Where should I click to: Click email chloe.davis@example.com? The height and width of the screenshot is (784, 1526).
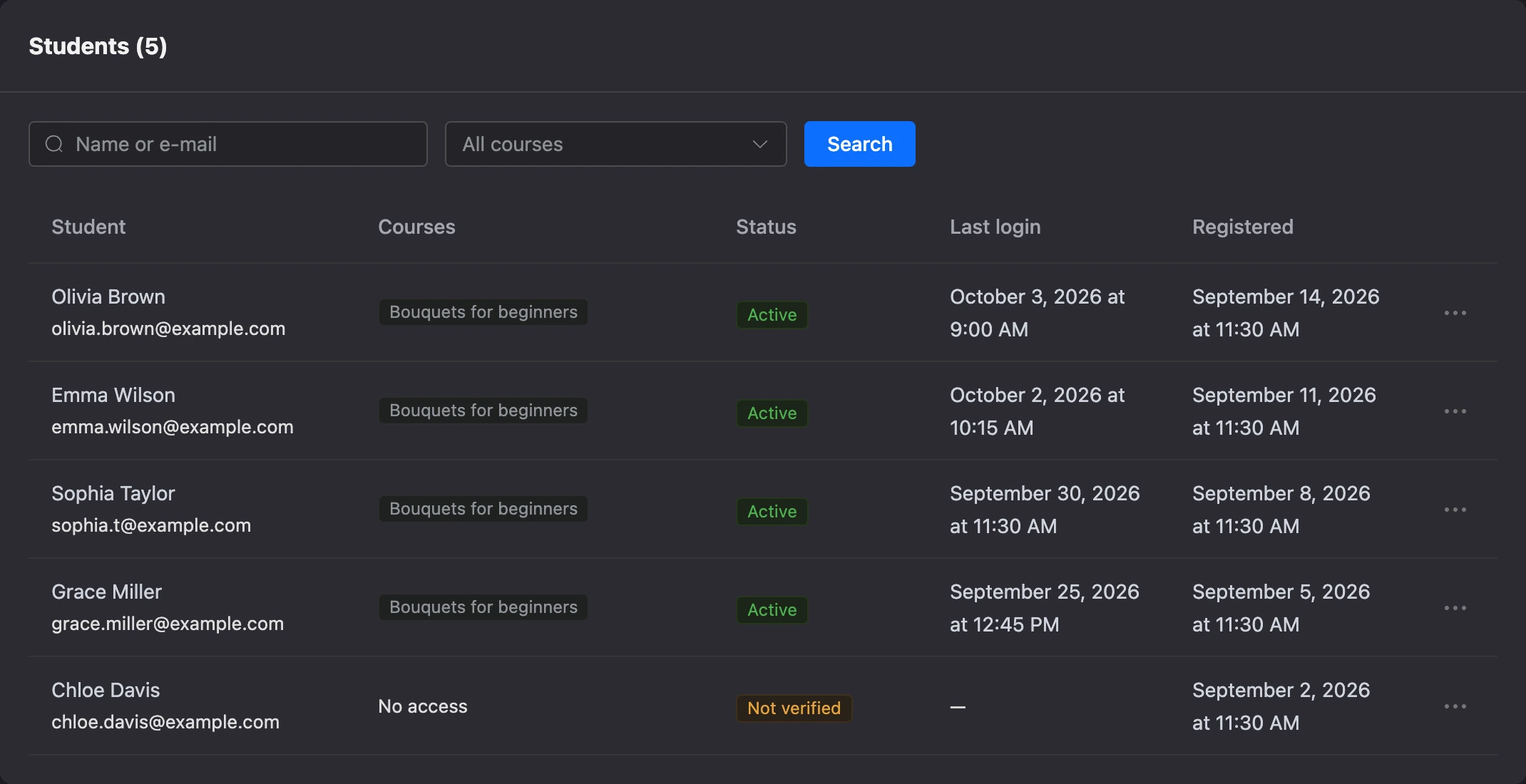pyautogui.click(x=165, y=722)
